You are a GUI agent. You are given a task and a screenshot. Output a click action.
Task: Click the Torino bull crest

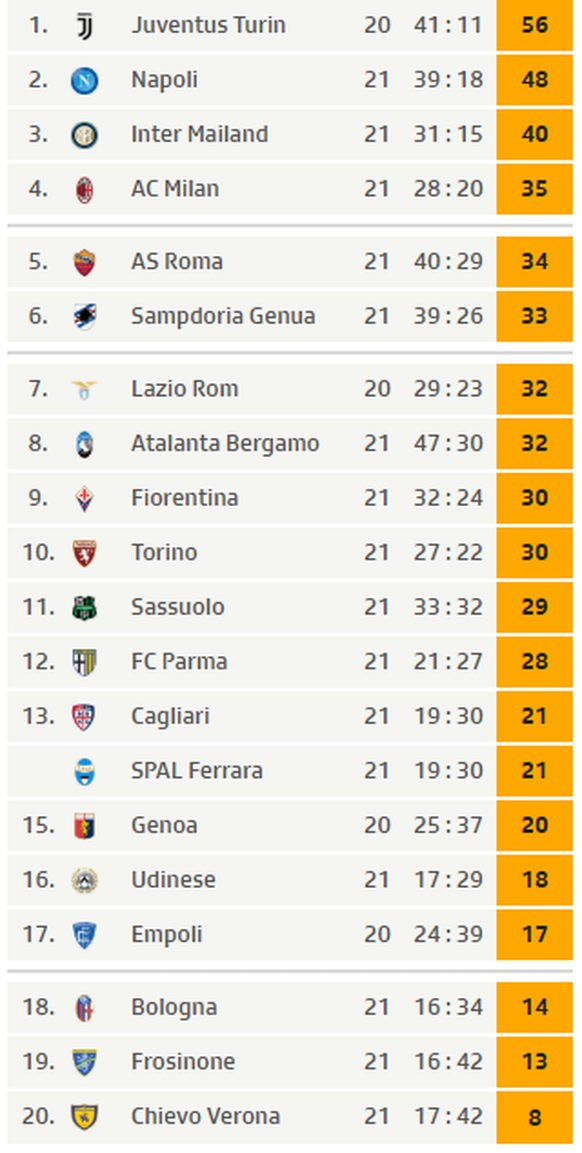coord(85,553)
